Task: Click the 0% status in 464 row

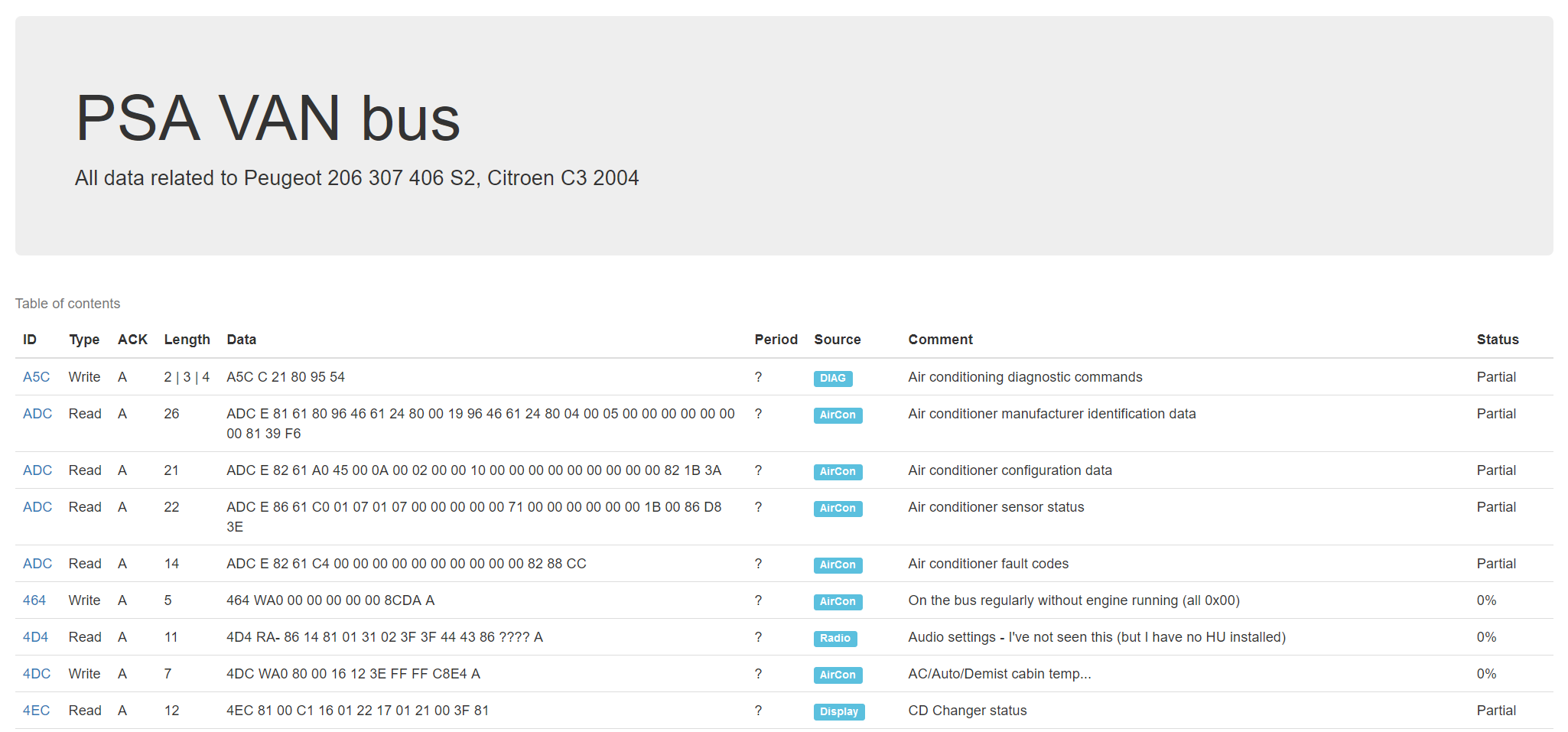Action: 1486,600
